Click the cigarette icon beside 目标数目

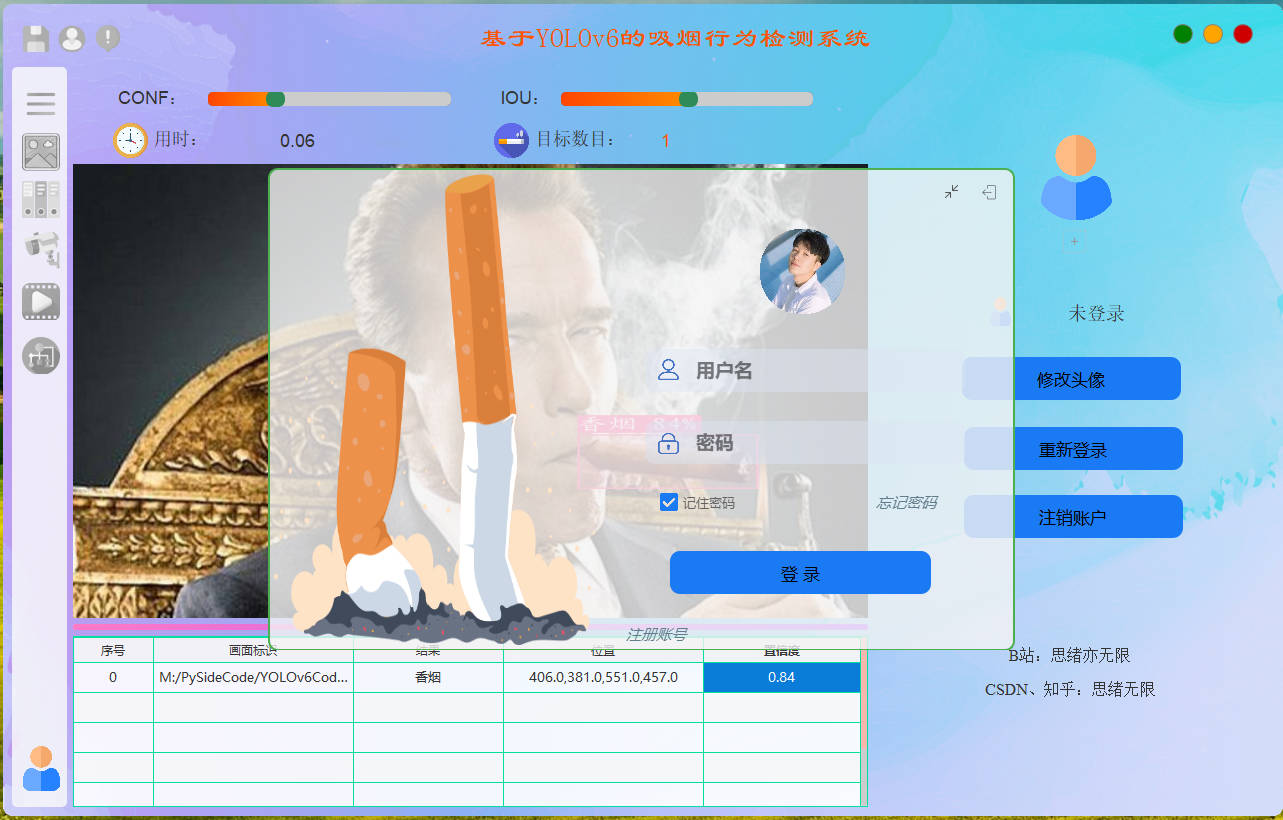click(x=512, y=140)
